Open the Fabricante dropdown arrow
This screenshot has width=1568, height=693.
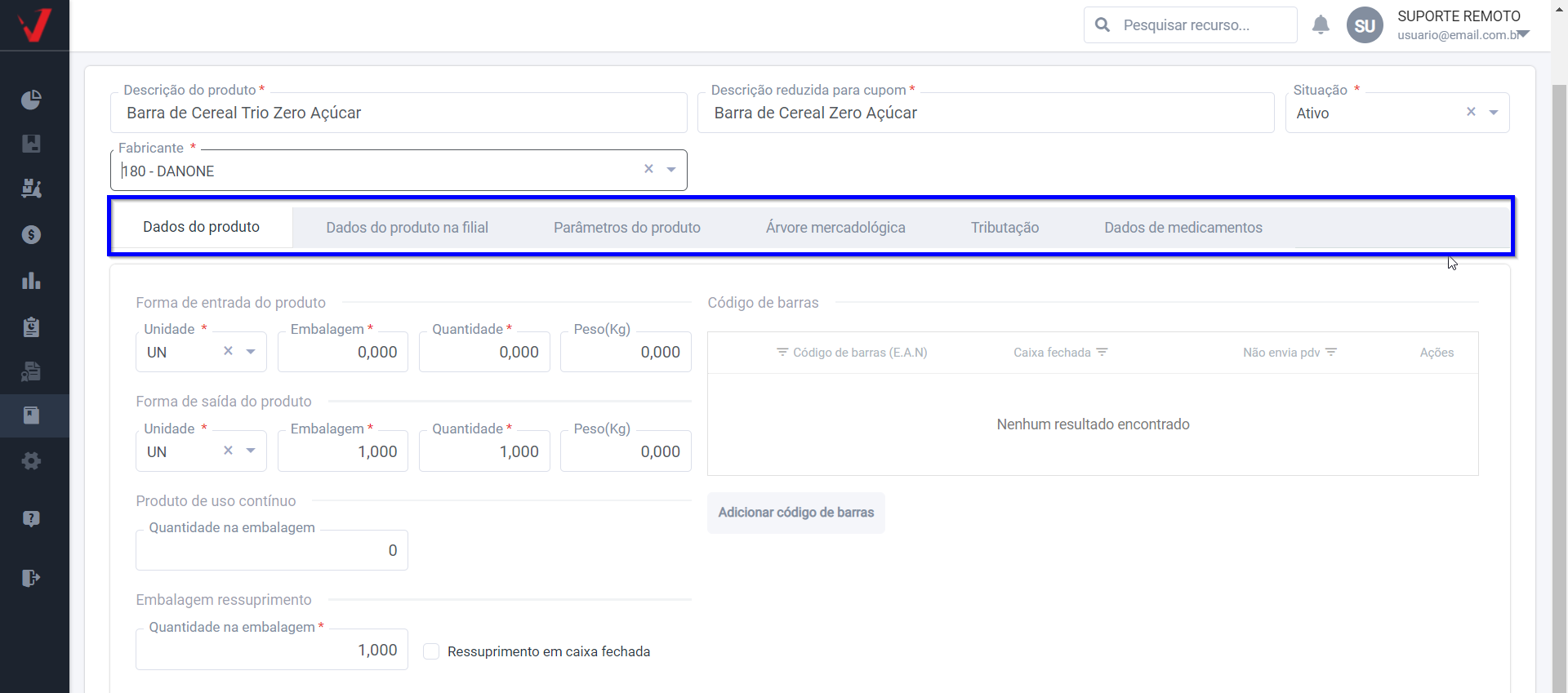click(671, 170)
